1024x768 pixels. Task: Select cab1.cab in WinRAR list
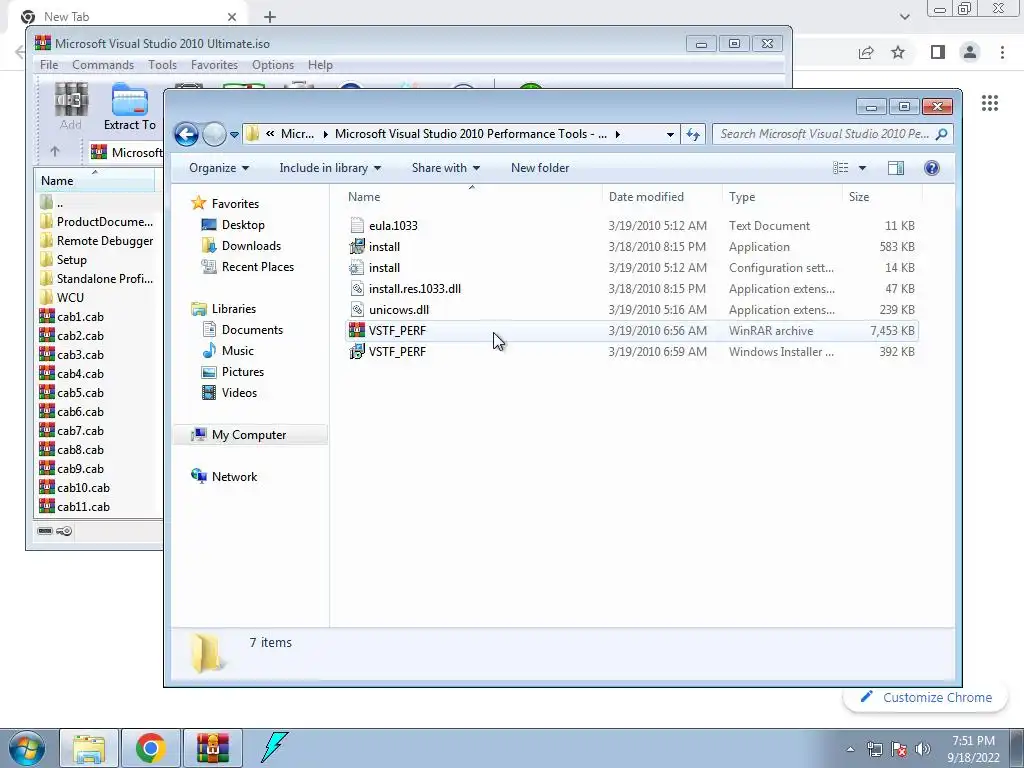click(x=72, y=316)
